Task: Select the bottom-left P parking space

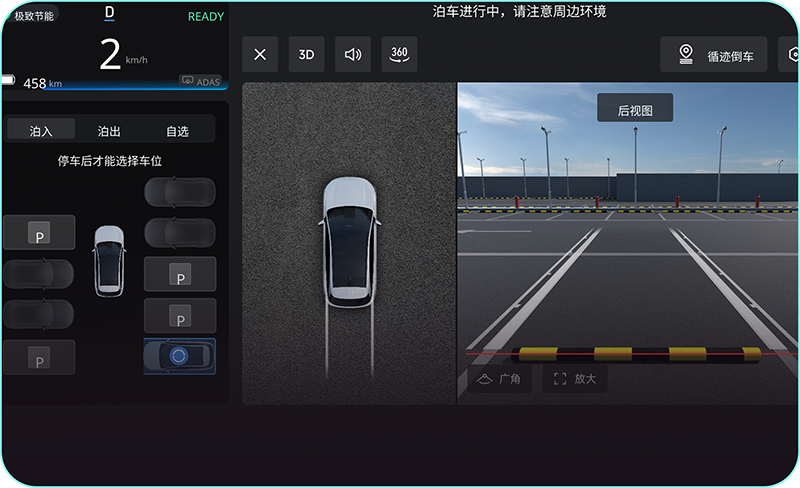Action: 39,358
